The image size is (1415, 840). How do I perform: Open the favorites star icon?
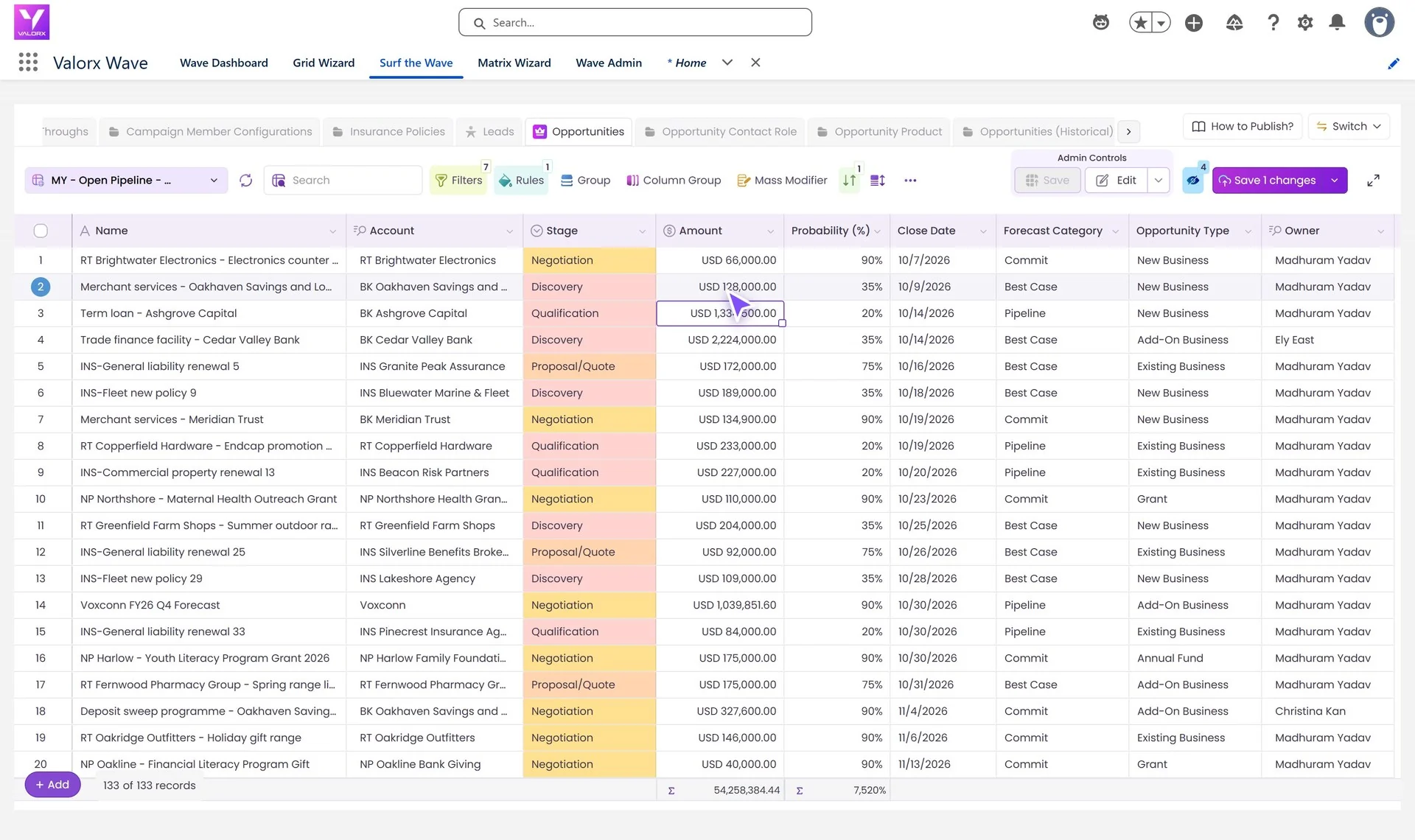click(x=1141, y=23)
